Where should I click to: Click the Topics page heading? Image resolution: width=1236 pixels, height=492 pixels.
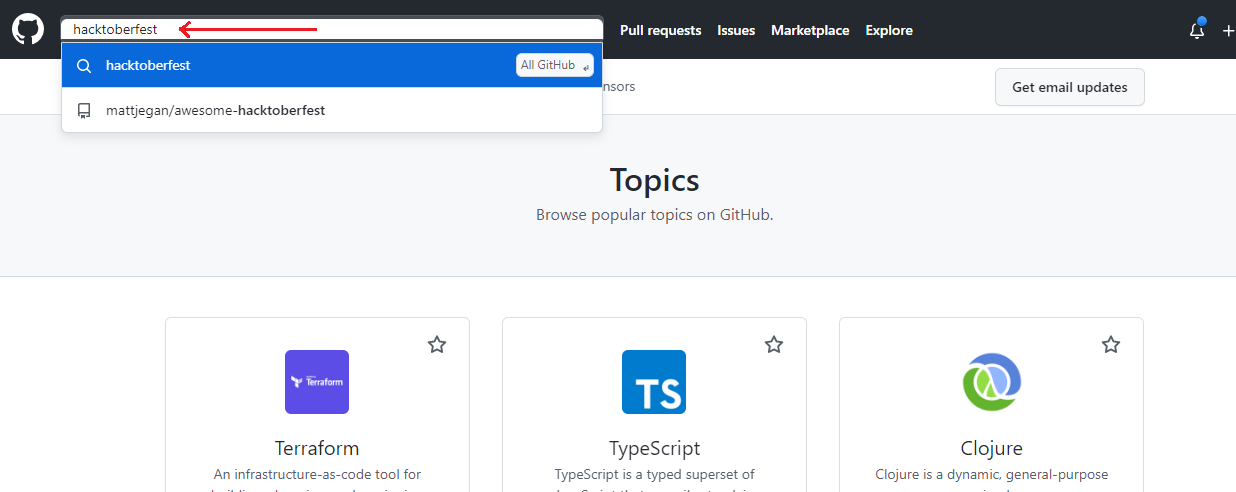(x=654, y=180)
